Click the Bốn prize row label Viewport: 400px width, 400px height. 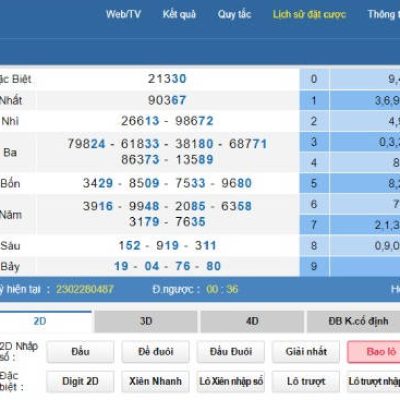10,183
